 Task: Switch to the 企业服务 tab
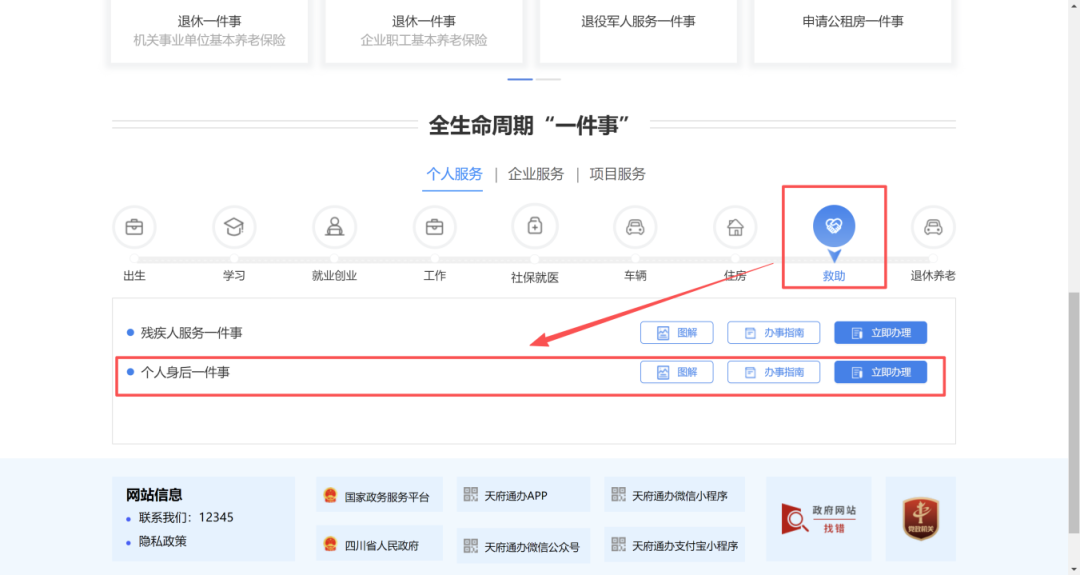(x=536, y=174)
